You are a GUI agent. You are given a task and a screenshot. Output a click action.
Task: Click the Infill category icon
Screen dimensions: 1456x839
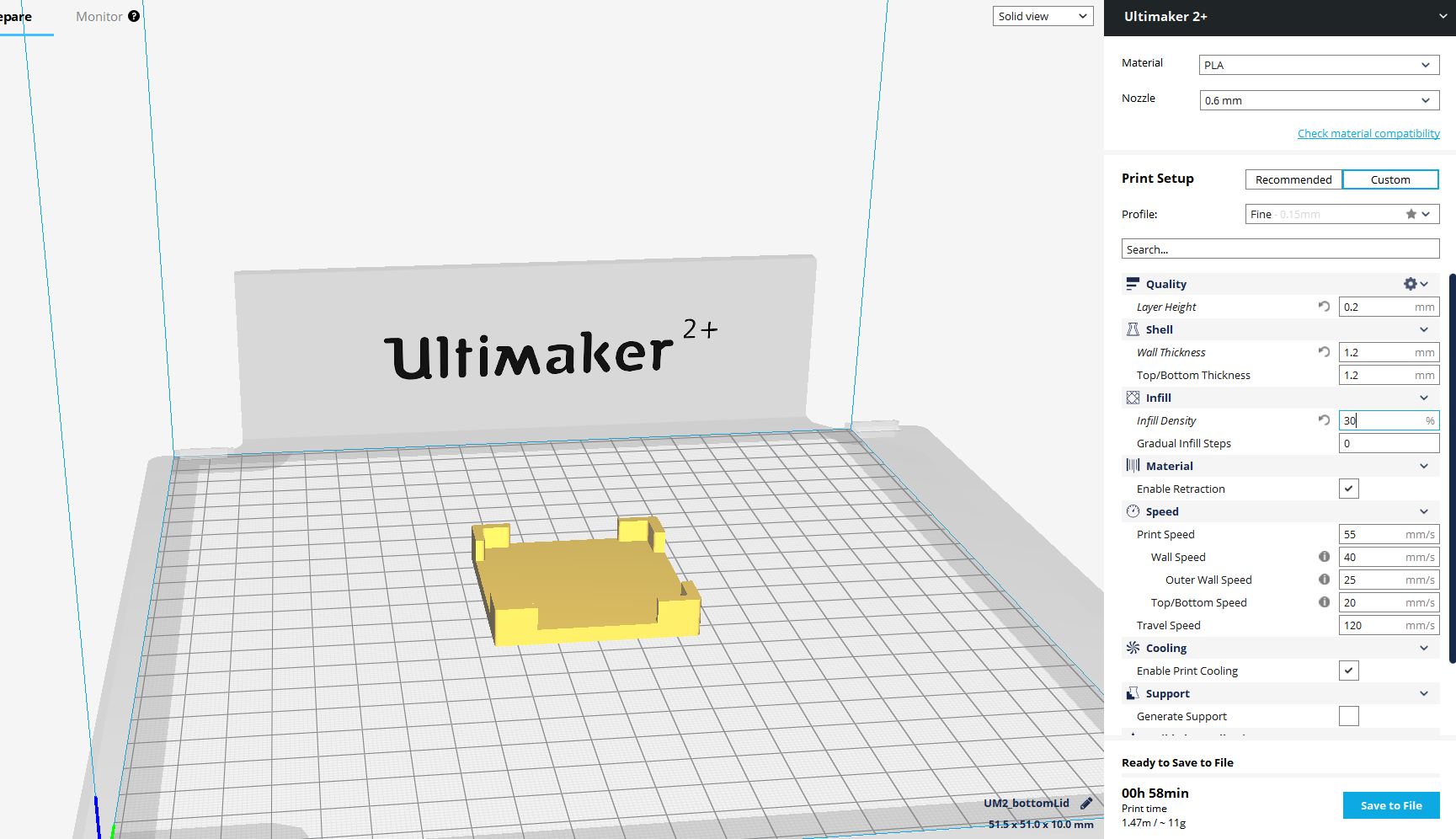(1133, 398)
